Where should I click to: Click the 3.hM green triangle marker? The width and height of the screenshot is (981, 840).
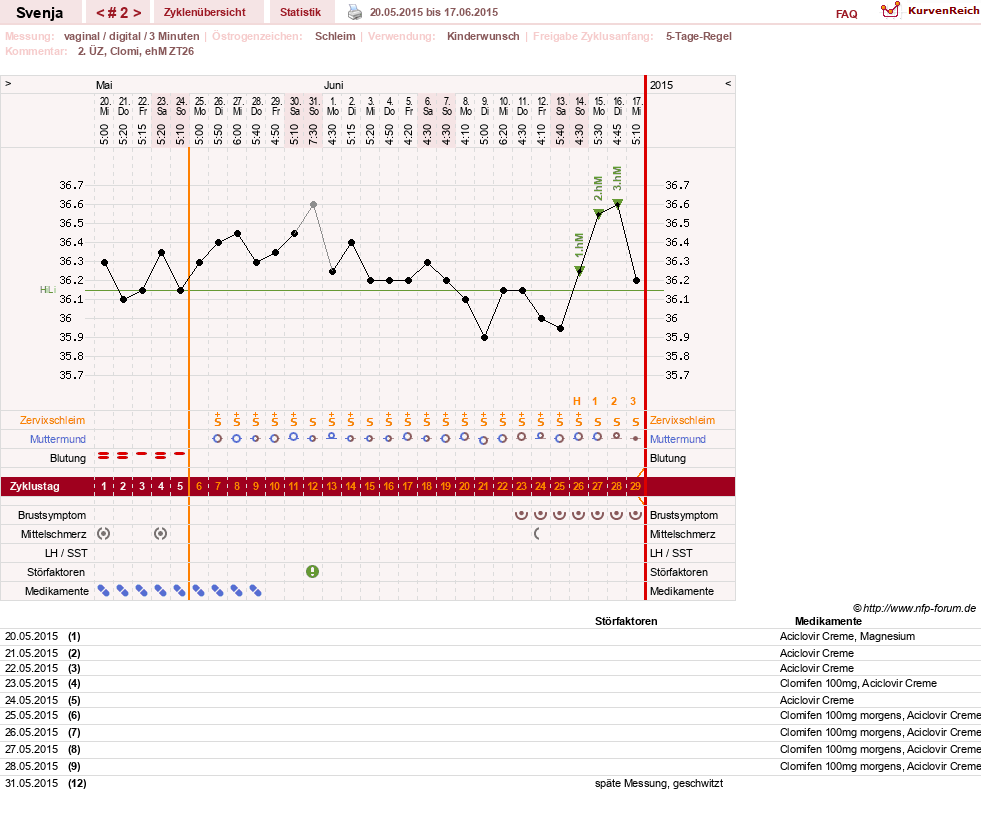tap(618, 203)
